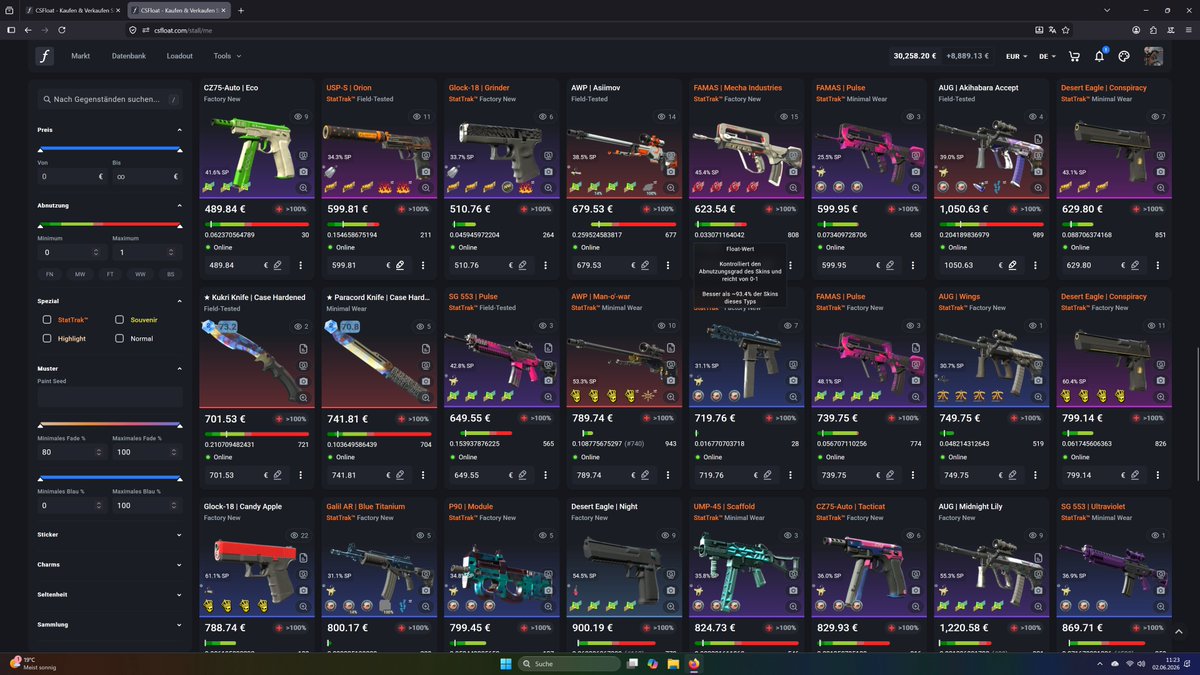Click camera icon on FAMAS Mecha Industries card
1200x675 pixels.
click(794, 172)
